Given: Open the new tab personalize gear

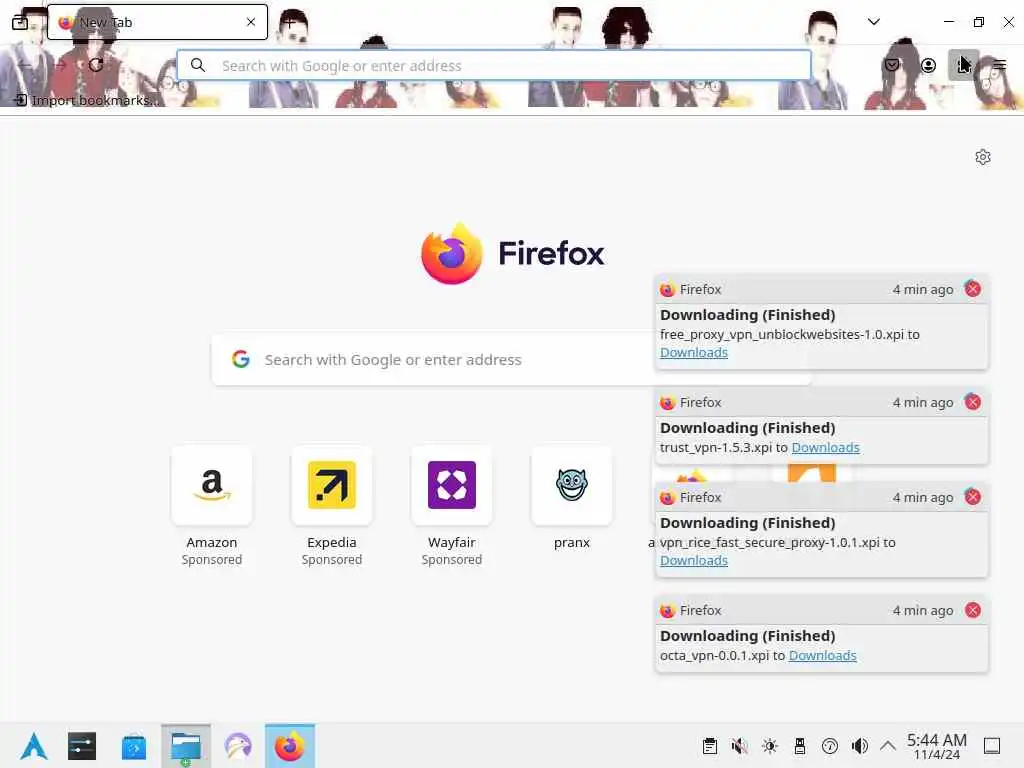Looking at the screenshot, I should point(983,157).
